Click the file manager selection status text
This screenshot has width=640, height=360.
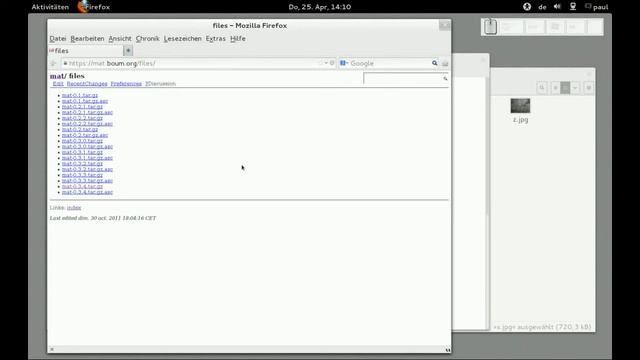[542, 327]
